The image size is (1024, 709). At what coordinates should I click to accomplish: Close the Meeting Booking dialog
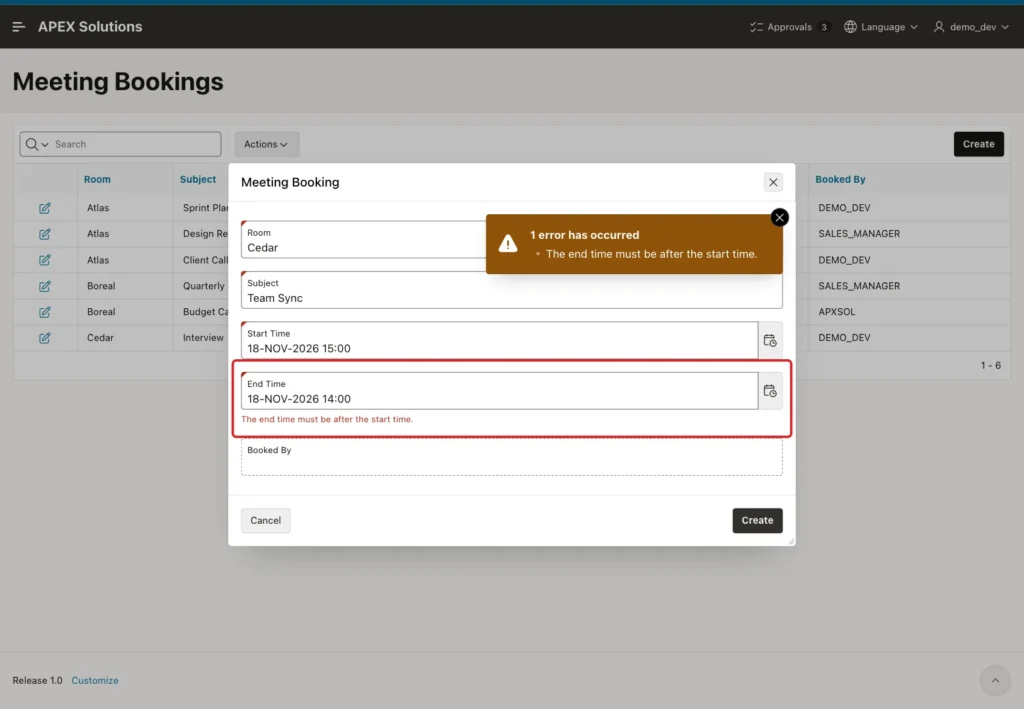(x=773, y=182)
